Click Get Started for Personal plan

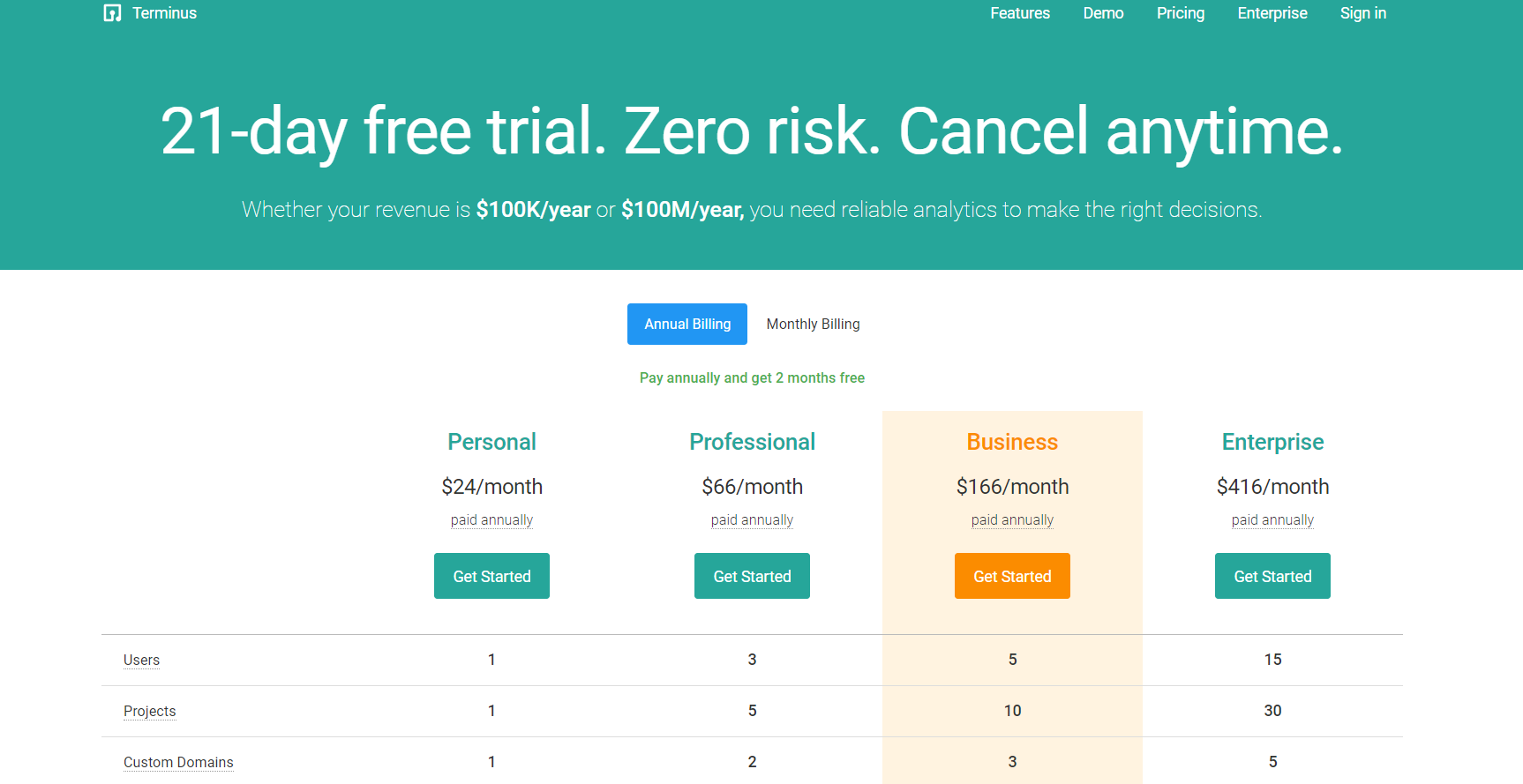[x=491, y=576]
